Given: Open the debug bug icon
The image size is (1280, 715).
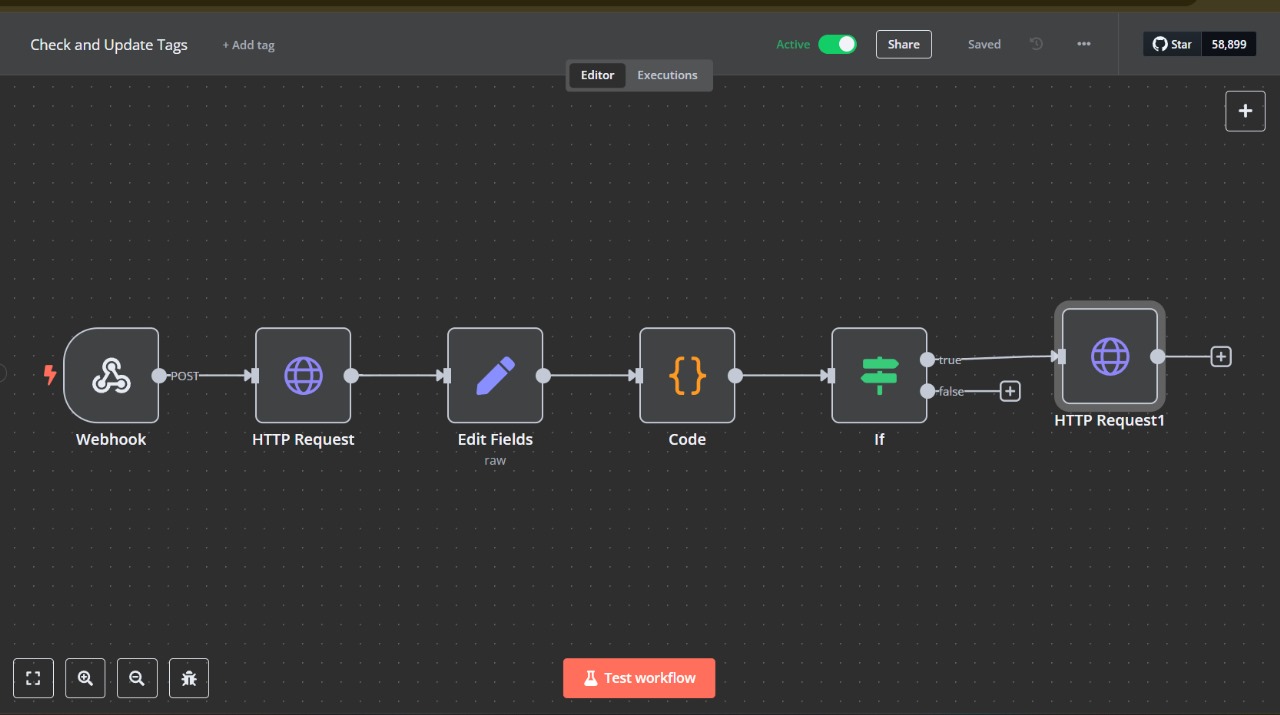Looking at the screenshot, I should click(189, 678).
